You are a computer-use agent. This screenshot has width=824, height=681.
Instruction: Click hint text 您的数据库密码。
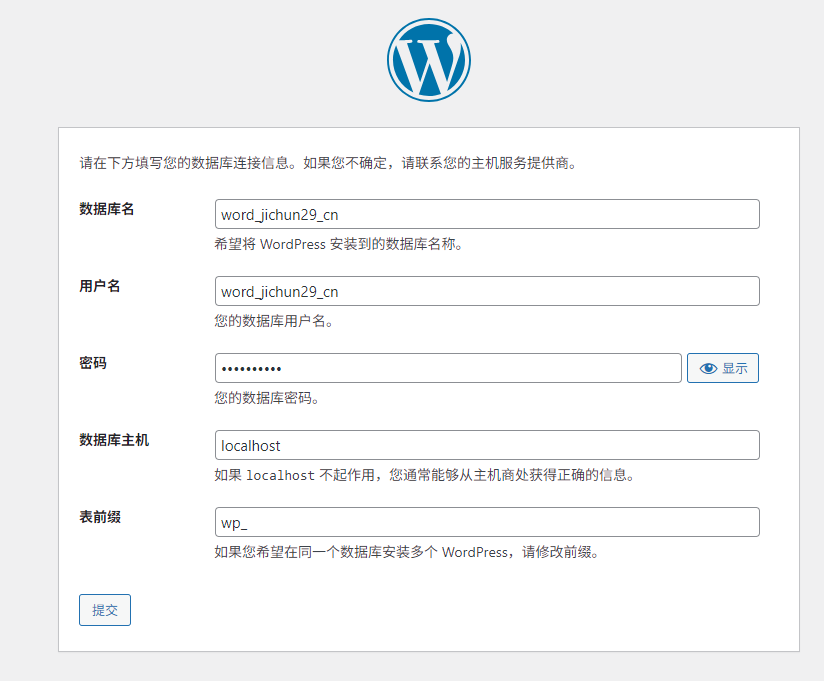[x=267, y=398]
